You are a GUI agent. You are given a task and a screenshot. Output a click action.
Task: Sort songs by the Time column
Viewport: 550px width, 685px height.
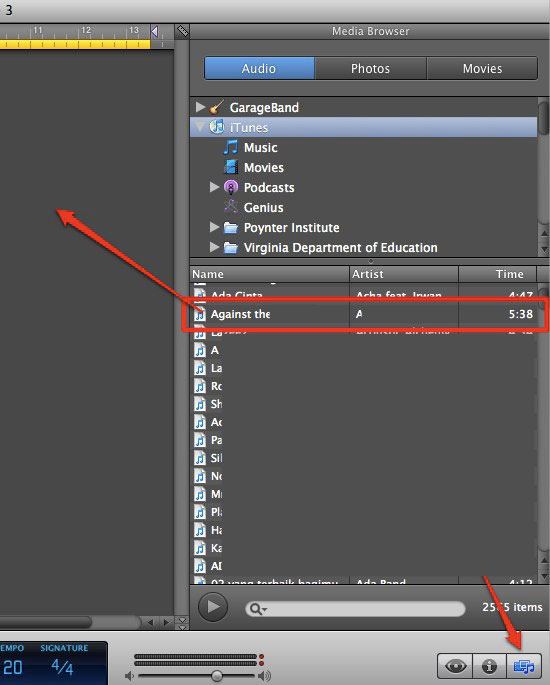click(497, 274)
